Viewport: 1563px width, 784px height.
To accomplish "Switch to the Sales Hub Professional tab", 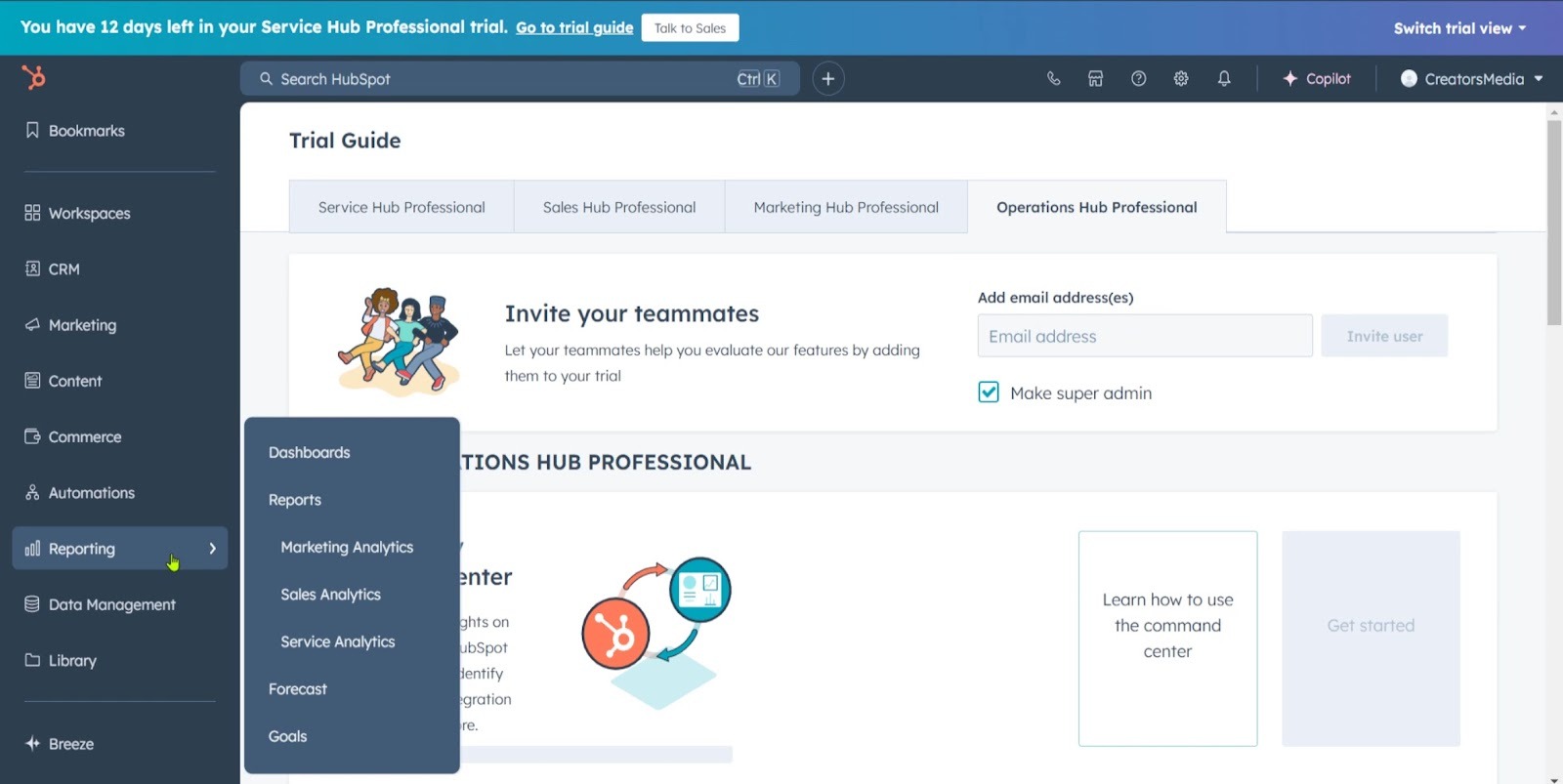I will coord(619,207).
